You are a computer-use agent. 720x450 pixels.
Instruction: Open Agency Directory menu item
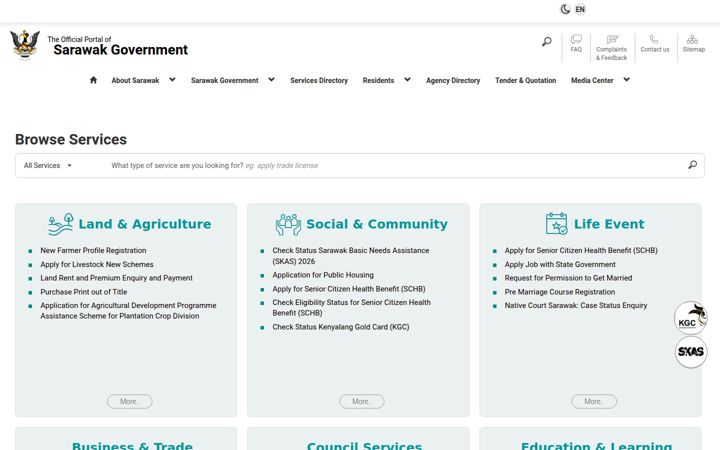[x=453, y=80]
